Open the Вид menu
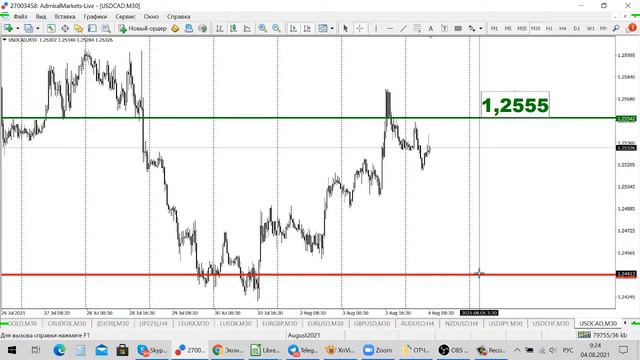640x360 pixels. [41, 17]
